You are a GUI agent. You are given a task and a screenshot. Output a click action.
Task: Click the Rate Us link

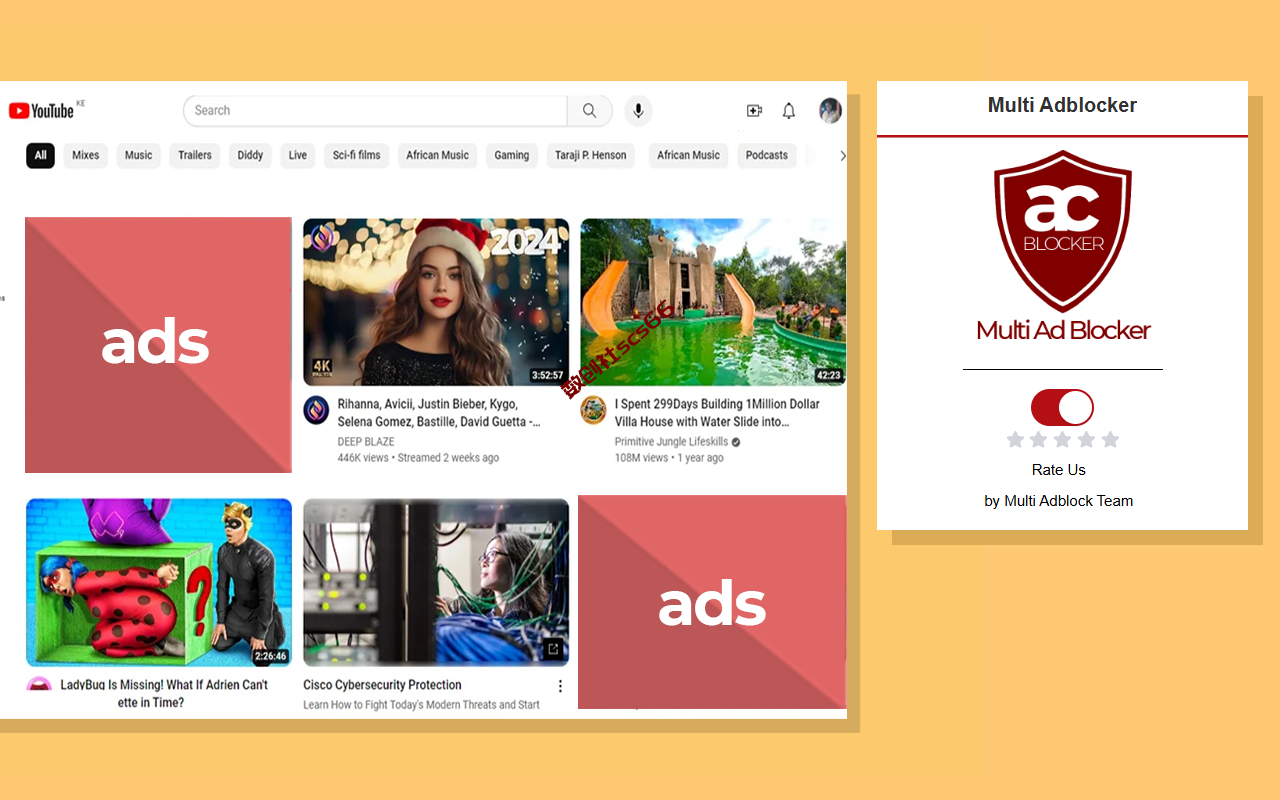(x=1059, y=470)
